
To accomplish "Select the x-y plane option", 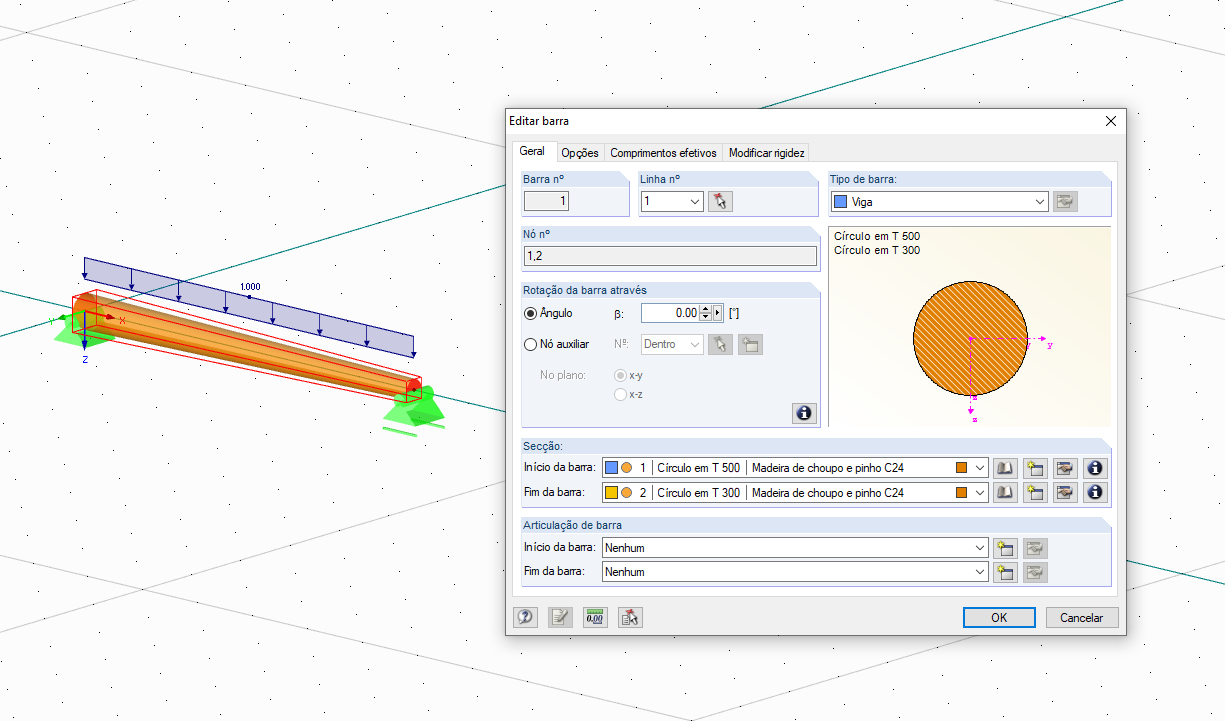I will pos(619,375).
